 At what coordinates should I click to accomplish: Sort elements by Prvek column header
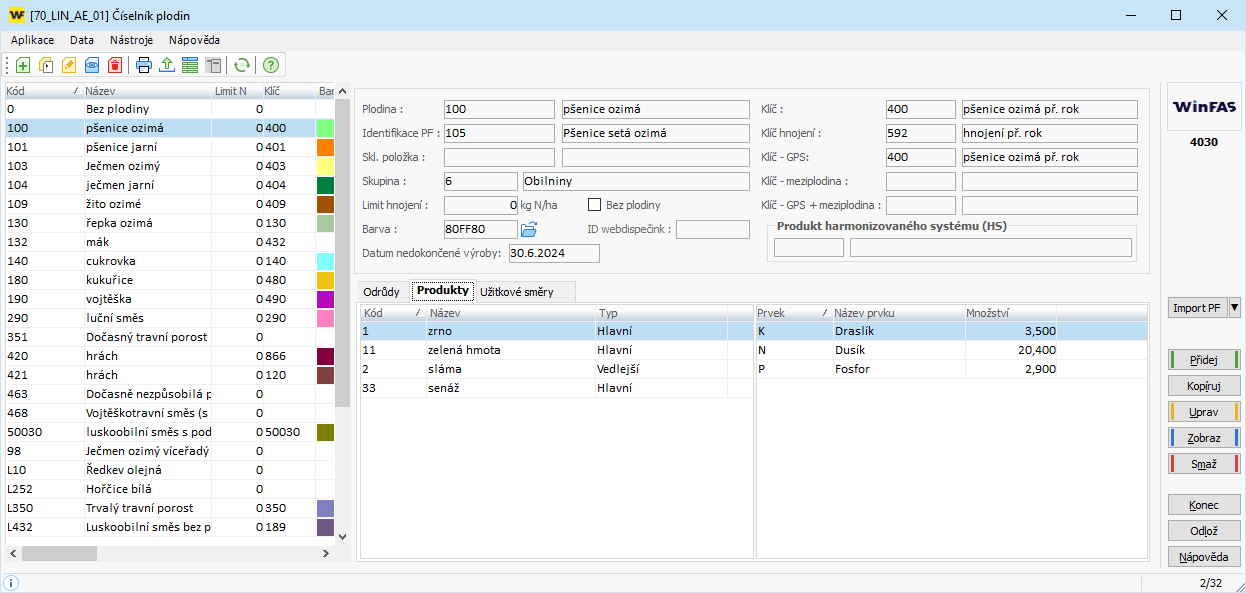pyautogui.click(x=790, y=313)
